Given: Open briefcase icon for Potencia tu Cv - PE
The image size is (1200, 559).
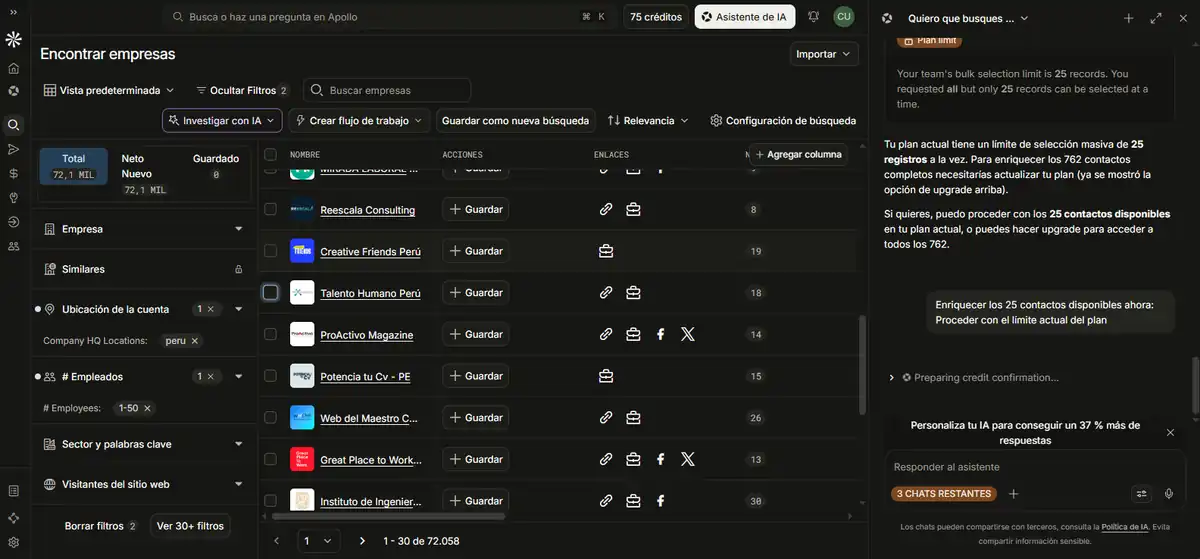Looking at the screenshot, I should pyautogui.click(x=606, y=376).
